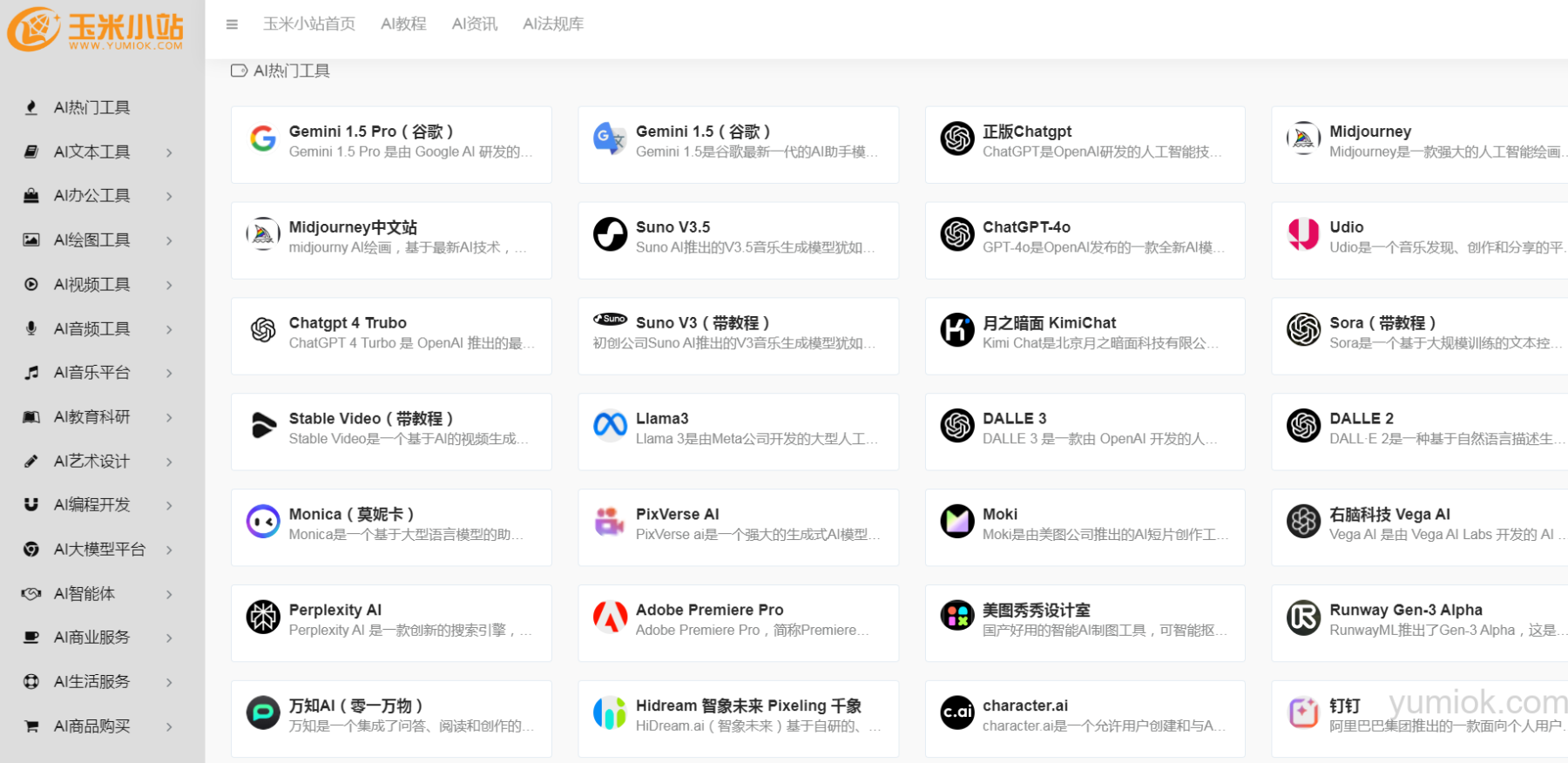
Task: Click the Monica logo icon
Action: [263, 522]
